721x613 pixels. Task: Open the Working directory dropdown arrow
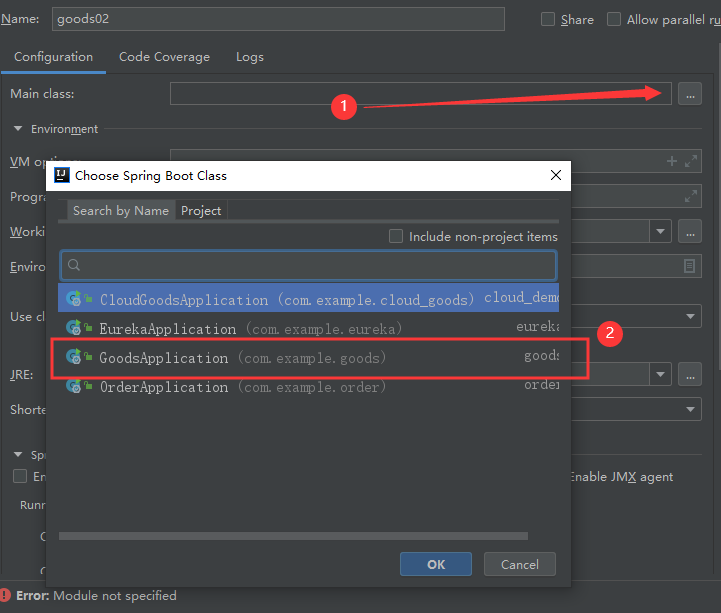click(660, 231)
